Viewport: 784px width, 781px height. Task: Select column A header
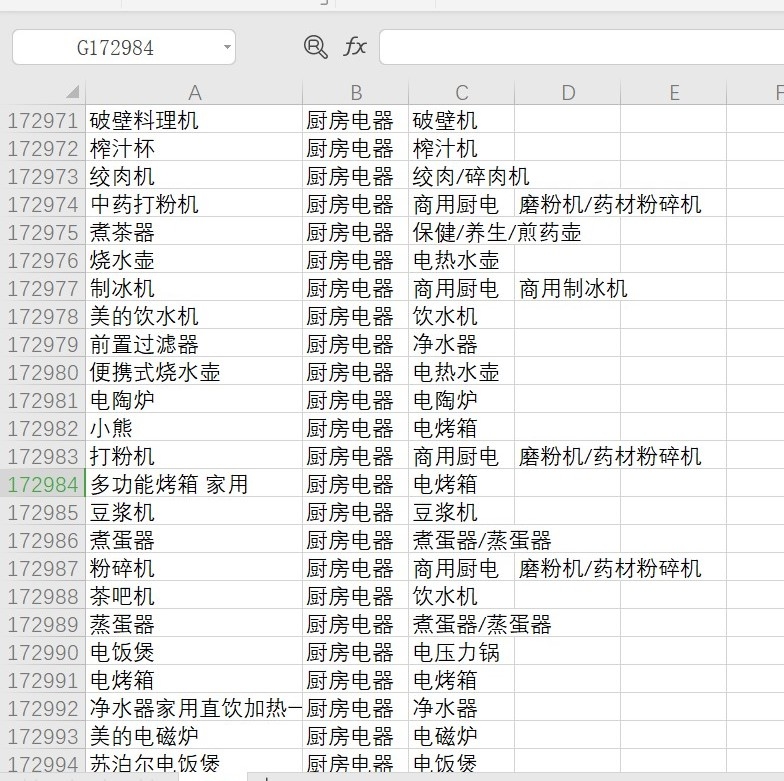point(194,92)
